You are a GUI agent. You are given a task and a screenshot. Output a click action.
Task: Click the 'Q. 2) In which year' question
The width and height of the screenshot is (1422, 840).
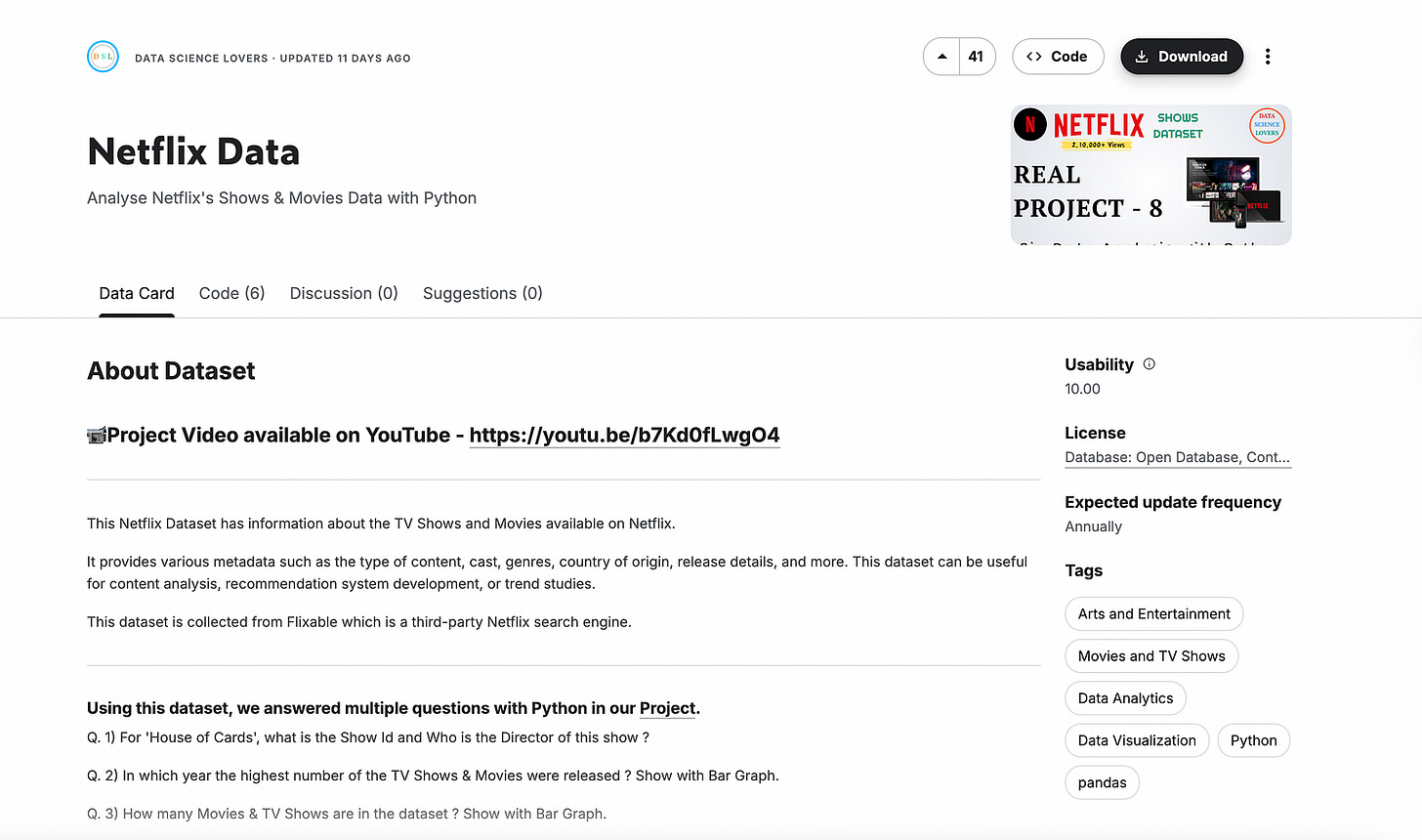[433, 776]
